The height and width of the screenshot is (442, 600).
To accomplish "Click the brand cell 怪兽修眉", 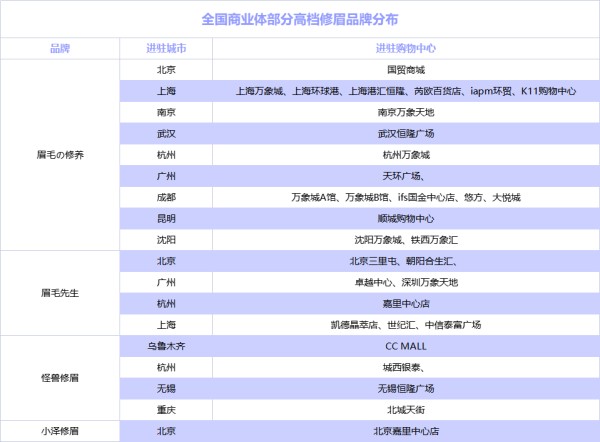I will point(60,378).
